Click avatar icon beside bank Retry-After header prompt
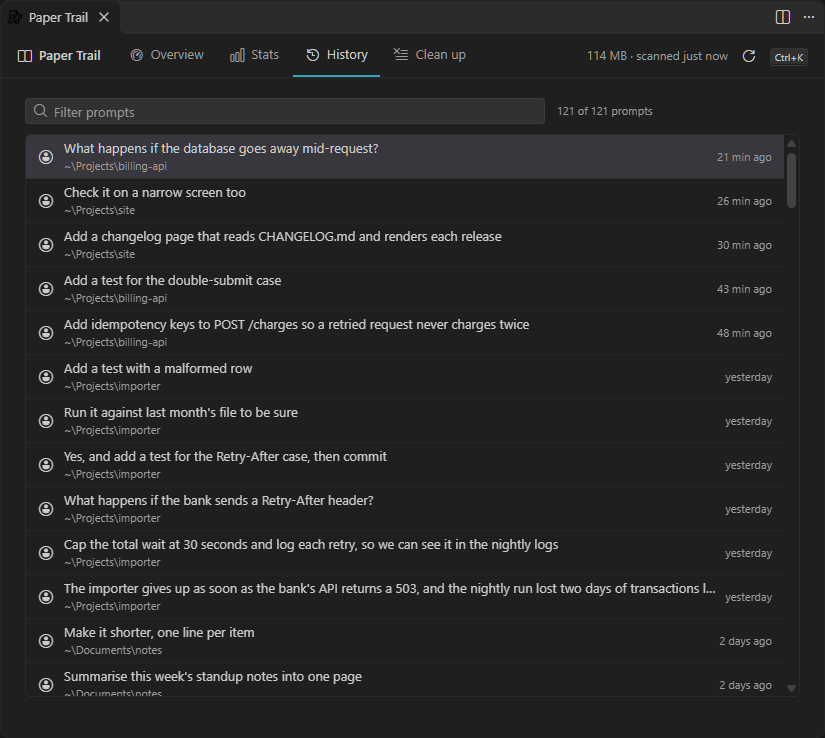Image resolution: width=825 pixels, height=738 pixels. pyautogui.click(x=46, y=509)
